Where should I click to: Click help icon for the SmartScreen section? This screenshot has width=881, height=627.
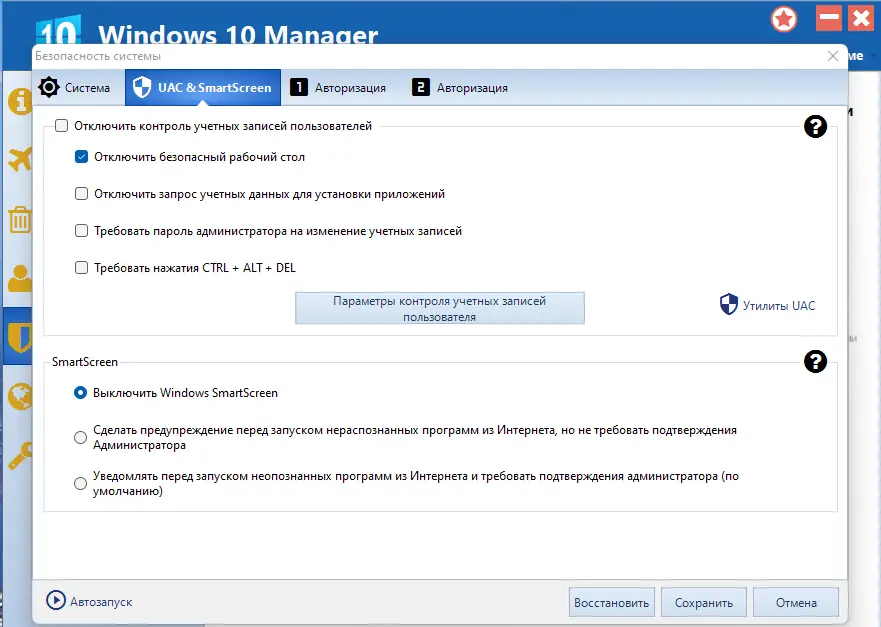pyautogui.click(x=815, y=361)
